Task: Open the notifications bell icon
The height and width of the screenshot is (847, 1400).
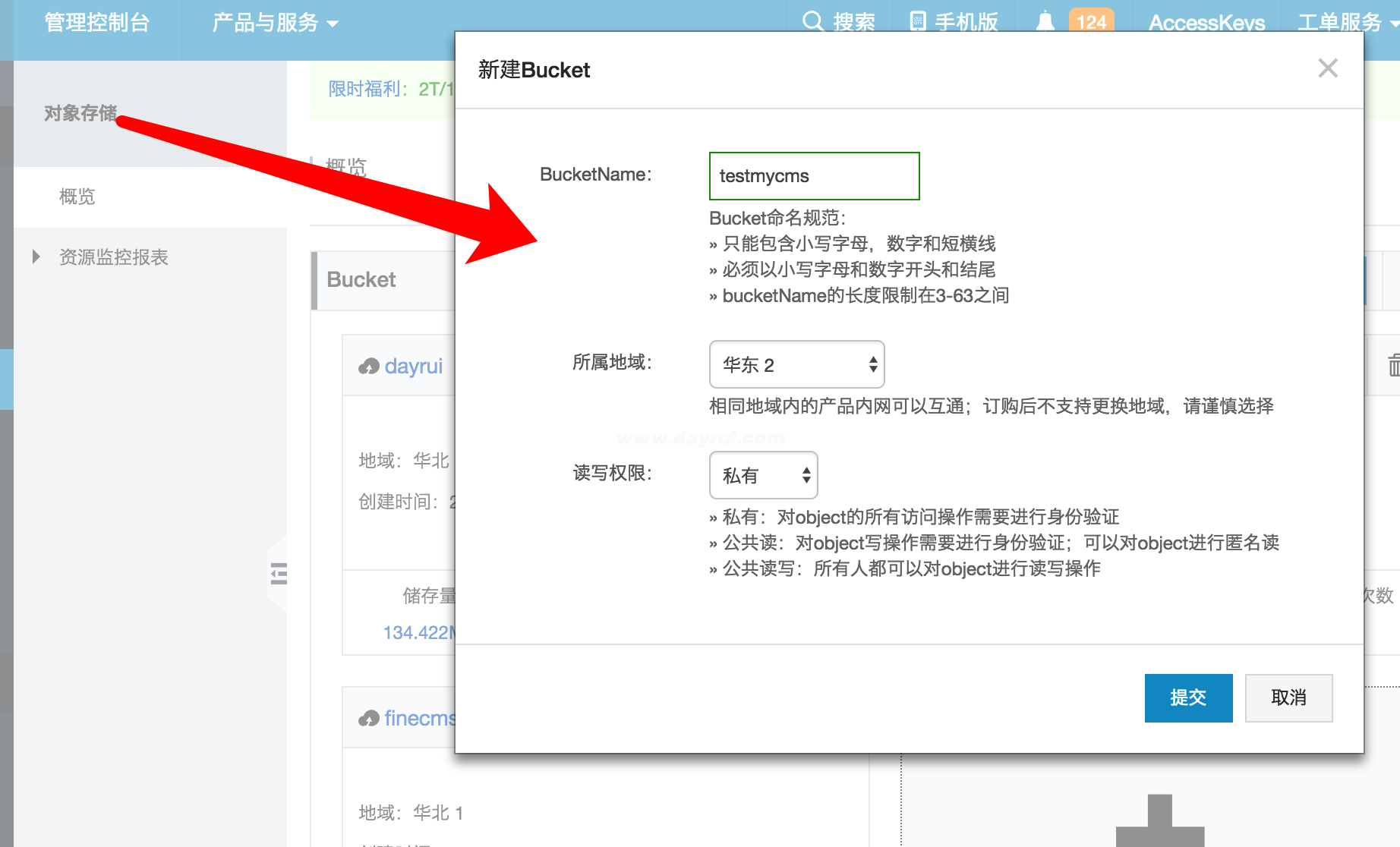Action: (x=1045, y=21)
